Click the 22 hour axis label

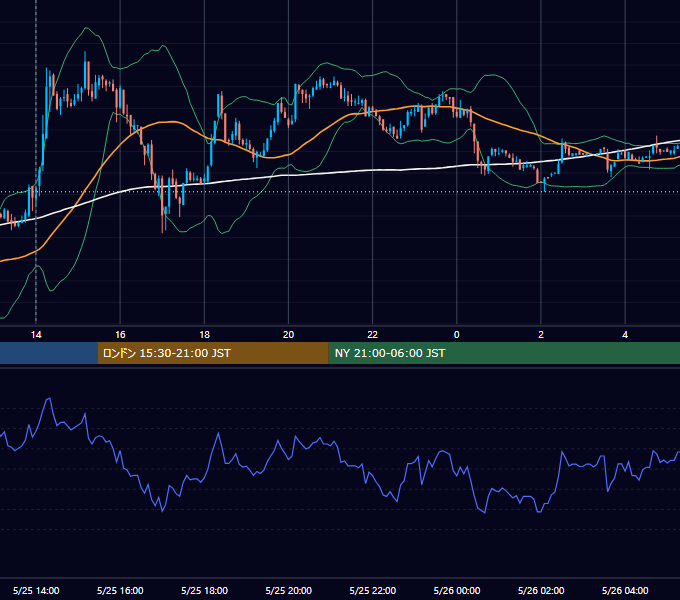coord(373,335)
